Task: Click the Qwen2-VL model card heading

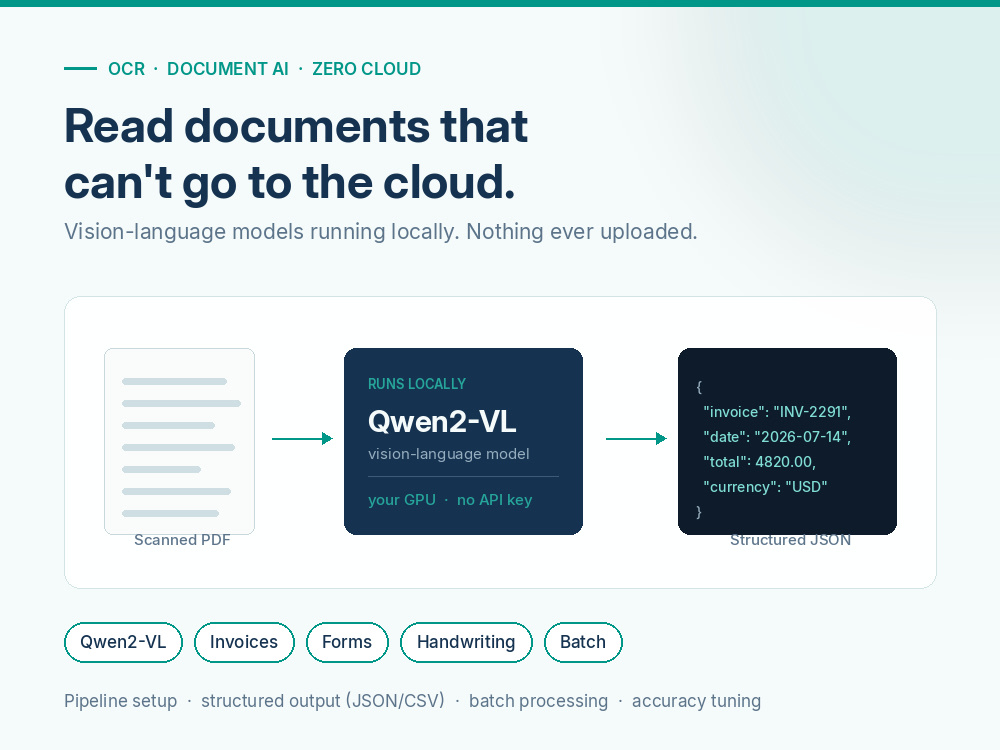Action: click(442, 422)
